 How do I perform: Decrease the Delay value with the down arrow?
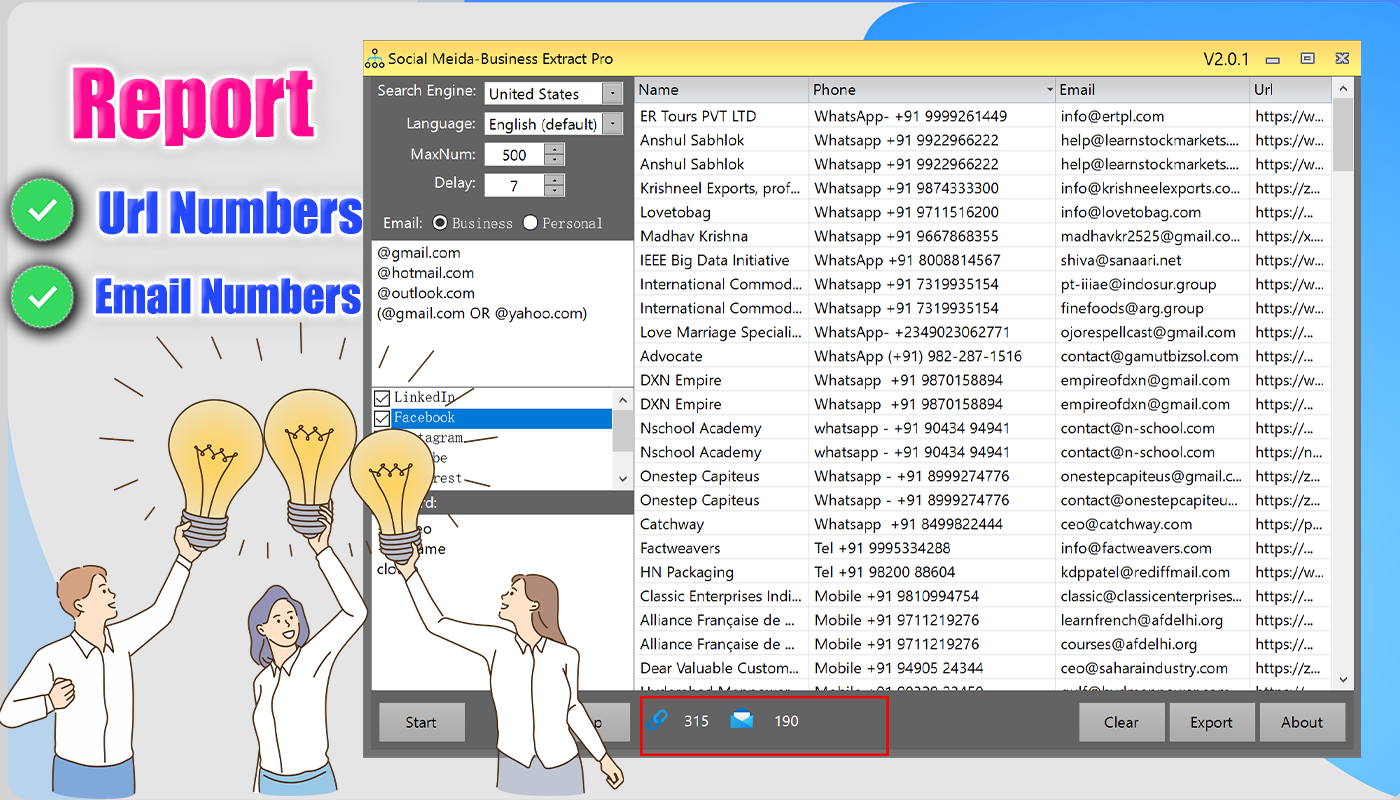click(x=554, y=191)
